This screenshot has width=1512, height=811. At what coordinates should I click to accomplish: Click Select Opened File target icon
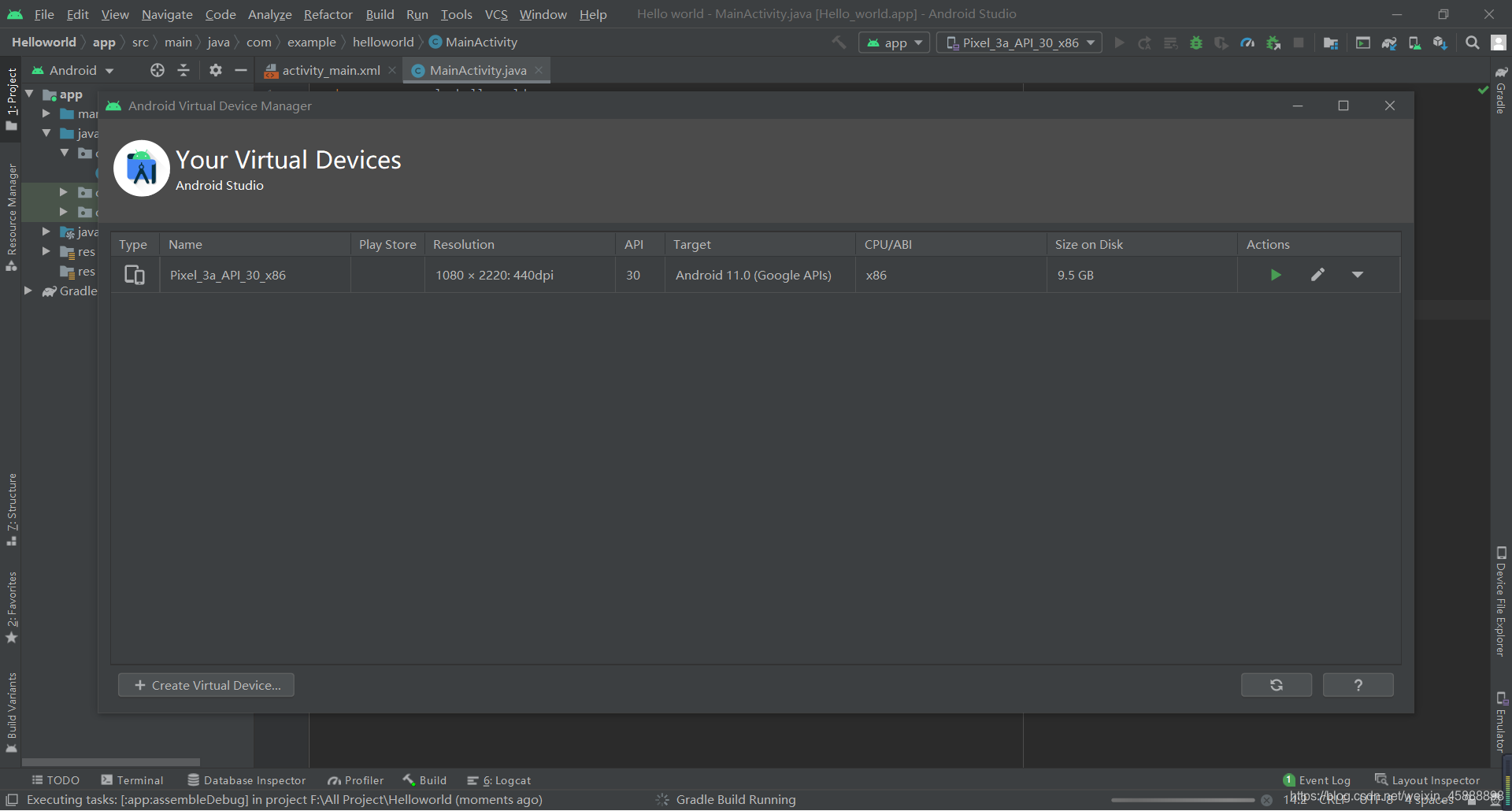click(x=157, y=70)
